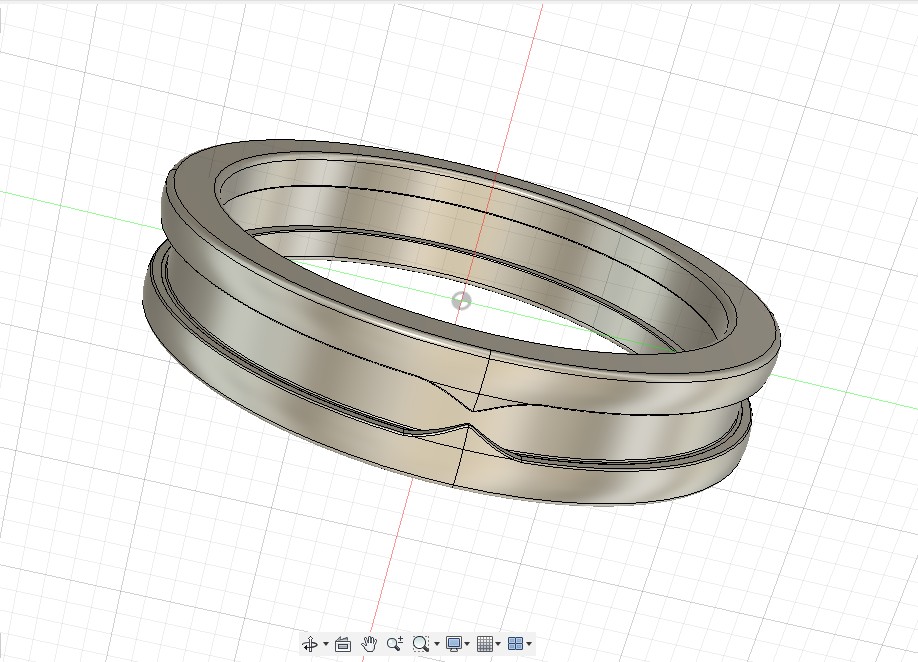918x662 pixels.
Task: Open the Fit tool dropdown arrow
Action: click(x=436, y=643)
